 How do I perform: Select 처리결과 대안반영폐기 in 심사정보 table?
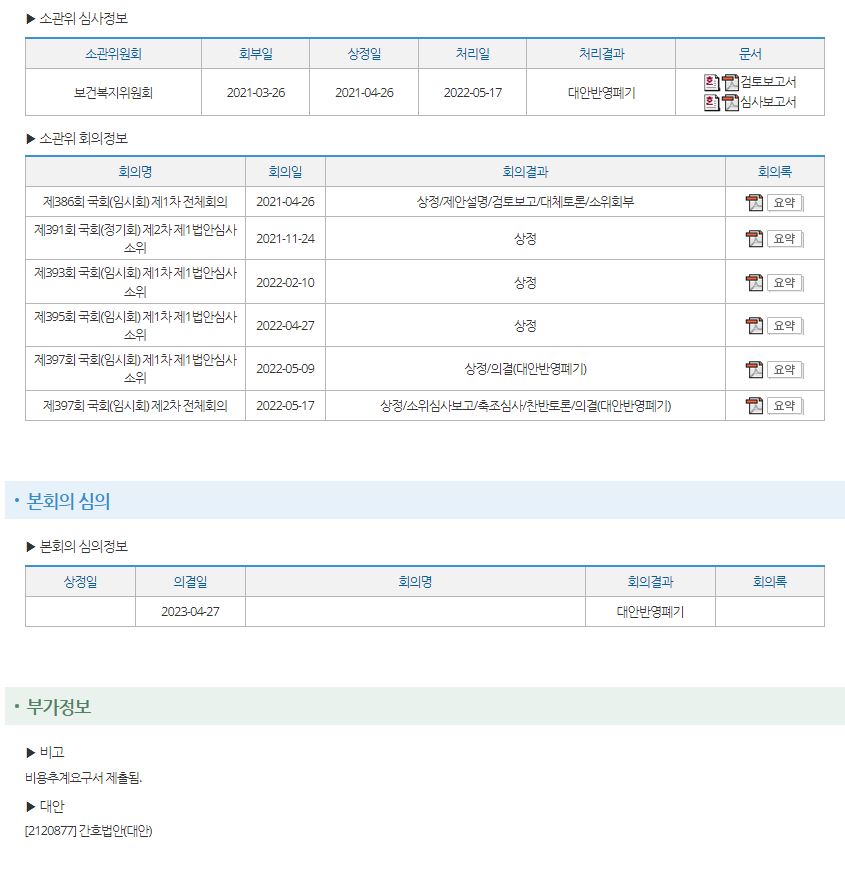click(x=601, y=93)
